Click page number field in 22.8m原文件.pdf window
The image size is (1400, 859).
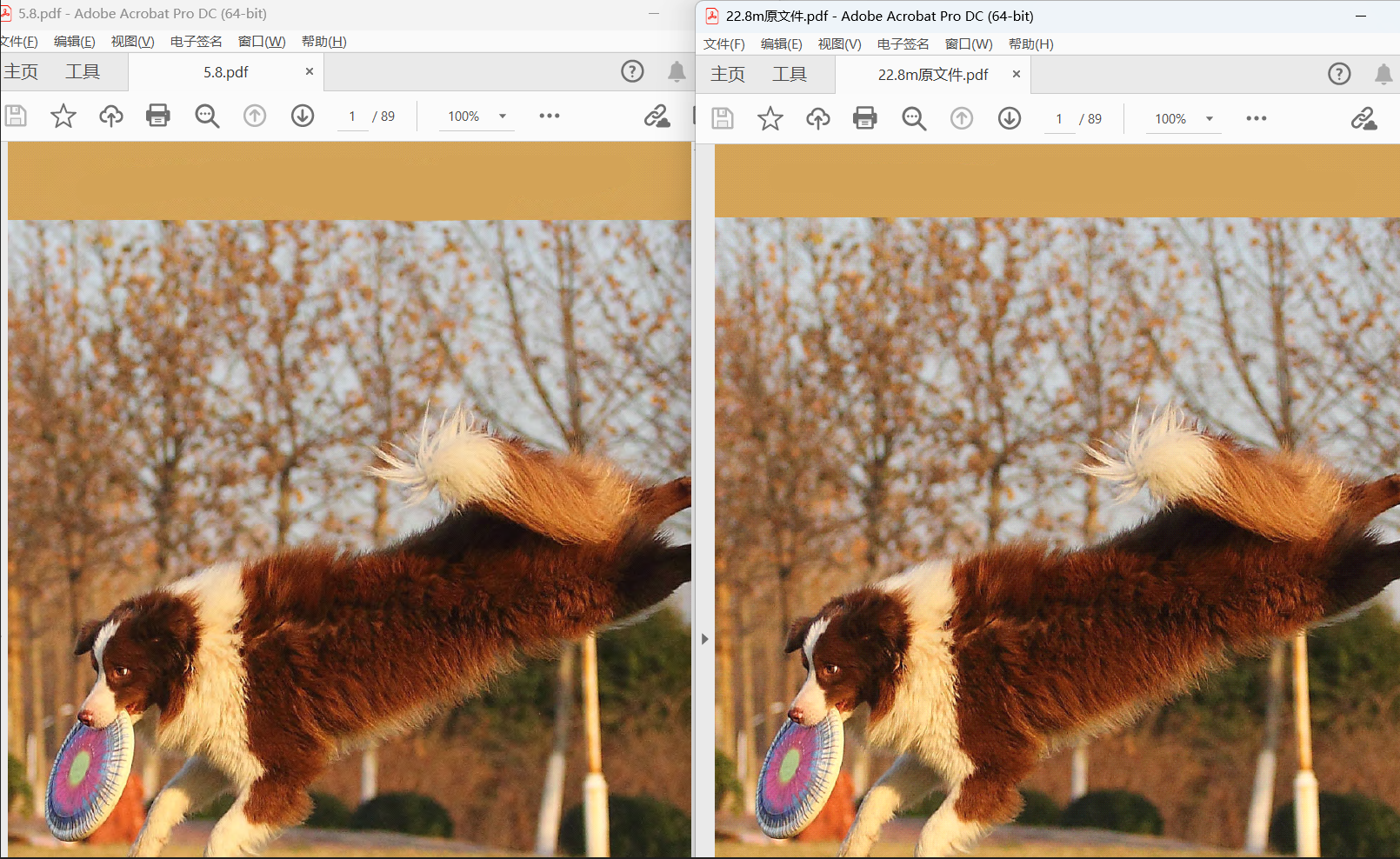tap(1059, 118)
